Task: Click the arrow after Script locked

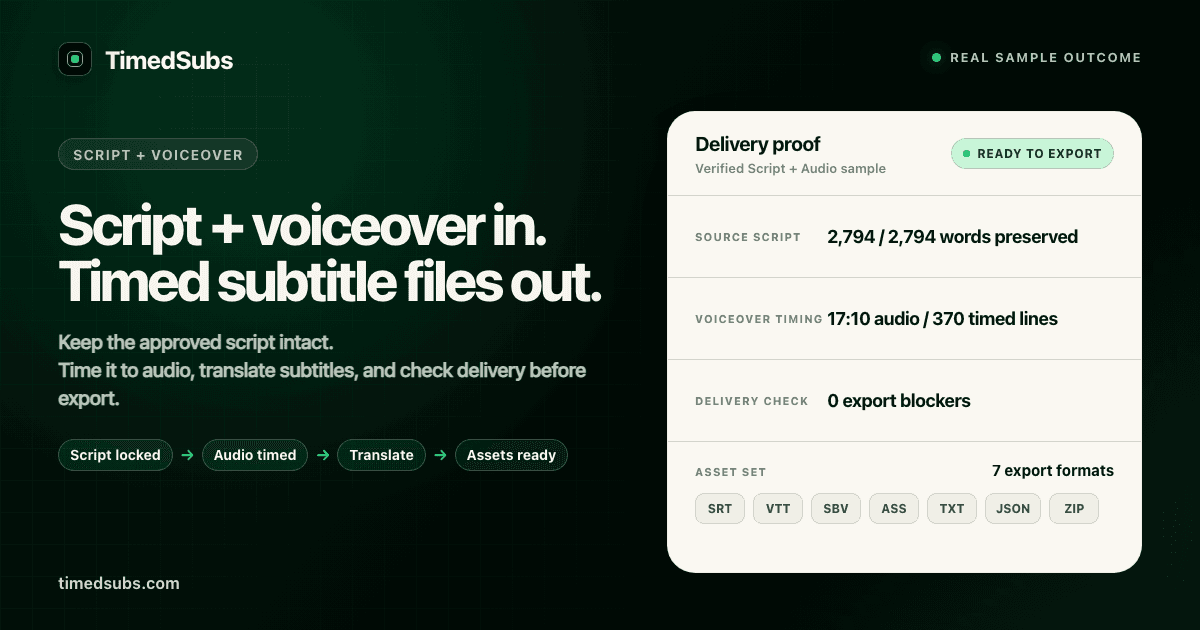Action: click(x=187, y=455)
